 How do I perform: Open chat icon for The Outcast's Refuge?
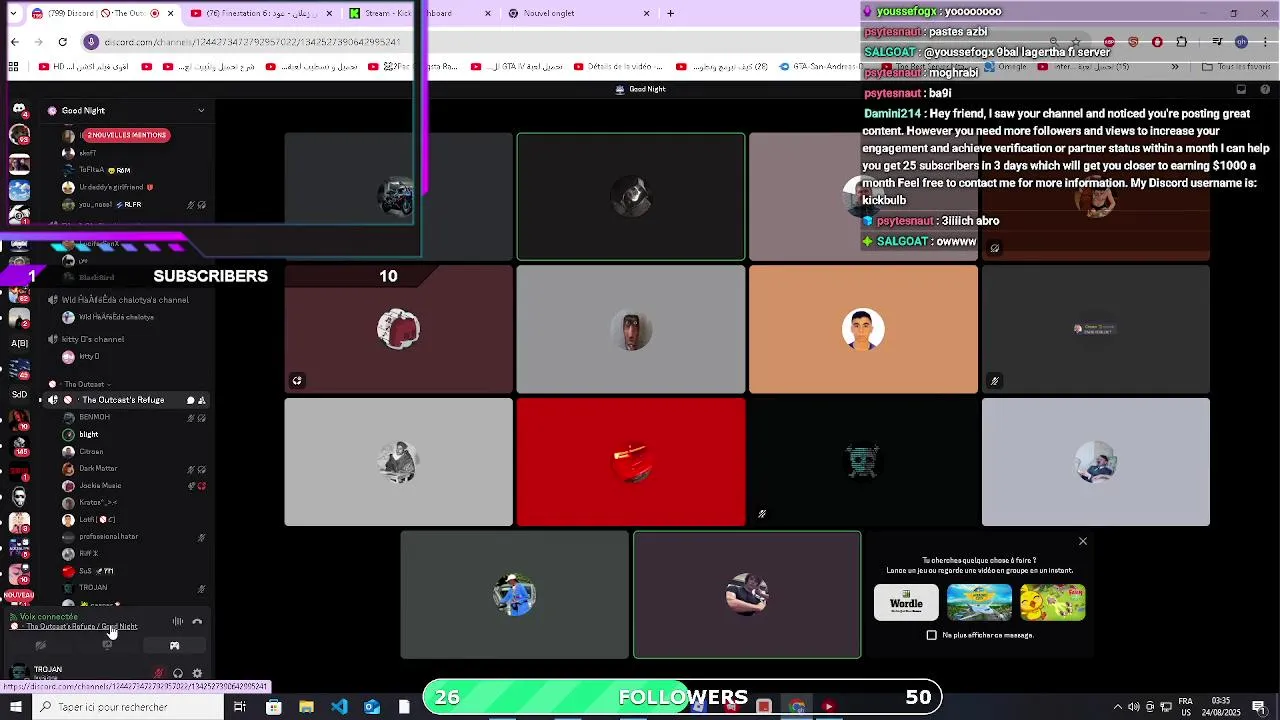tap(190, 400)
